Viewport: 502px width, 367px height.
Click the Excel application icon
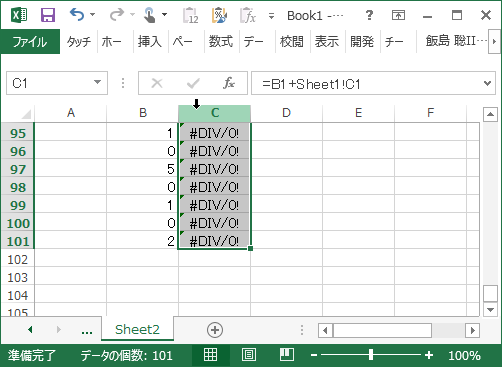click(19, 15)
